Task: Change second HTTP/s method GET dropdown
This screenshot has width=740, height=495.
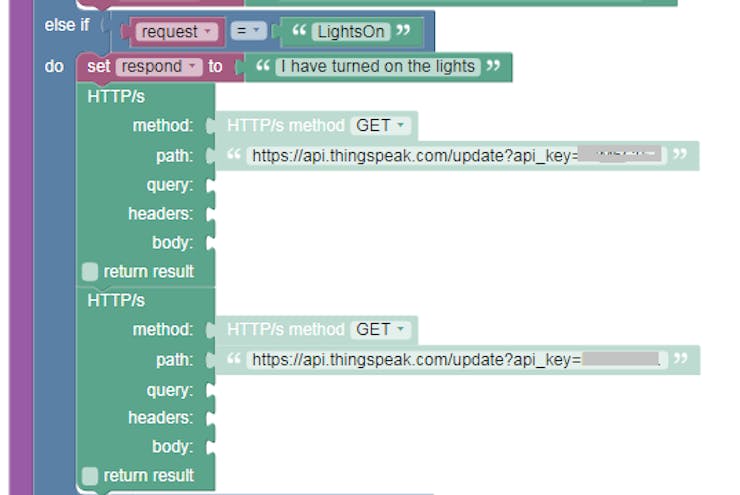Action: click(x=380, y=329)
